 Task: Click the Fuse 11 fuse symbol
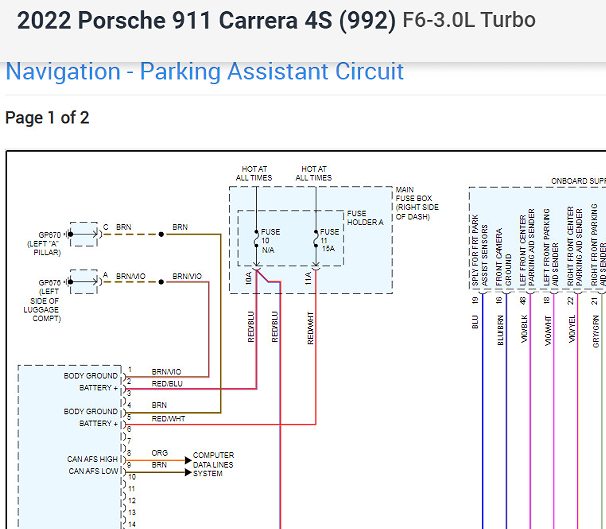pos(316,239)
